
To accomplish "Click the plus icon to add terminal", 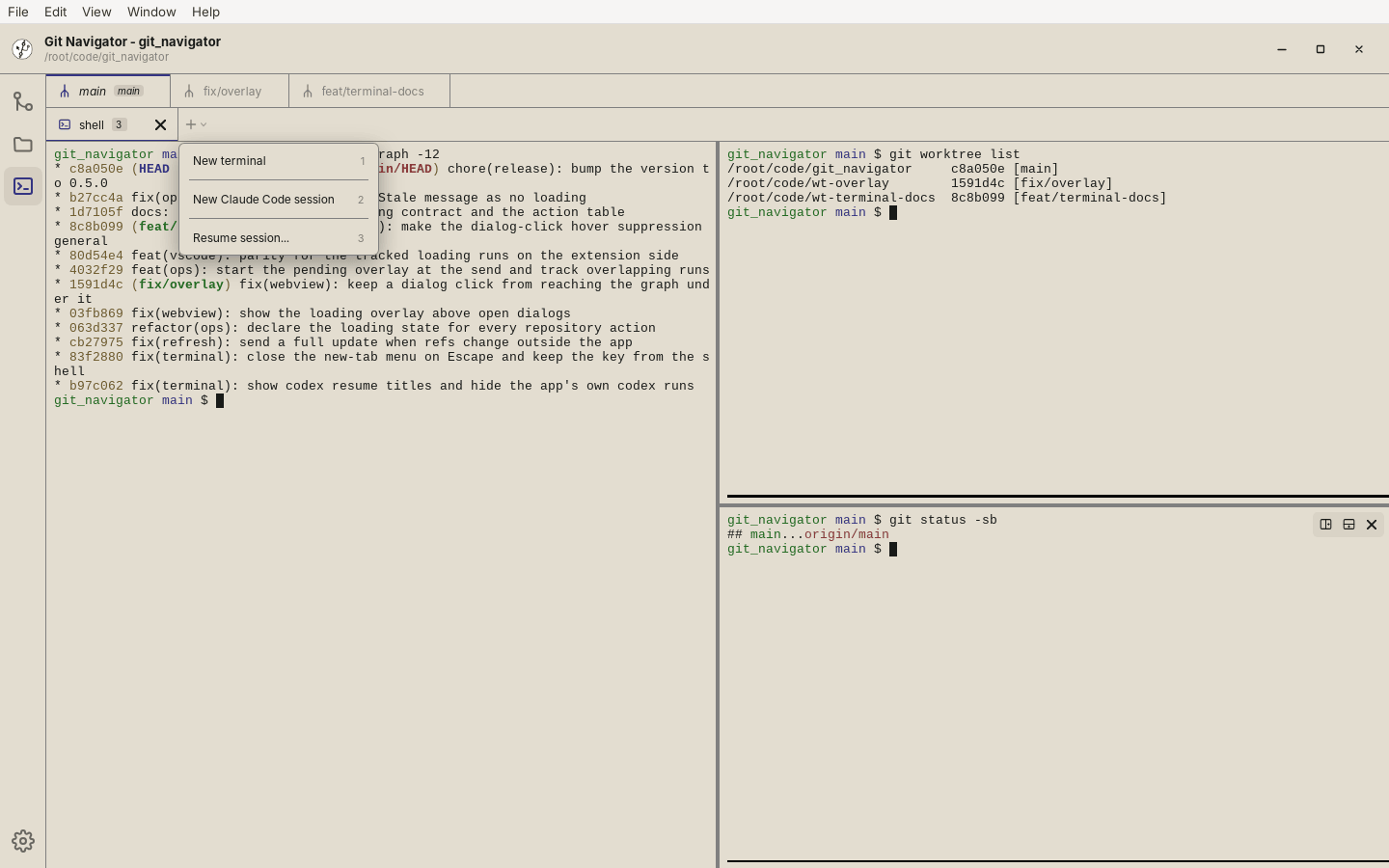I will 191,124.
